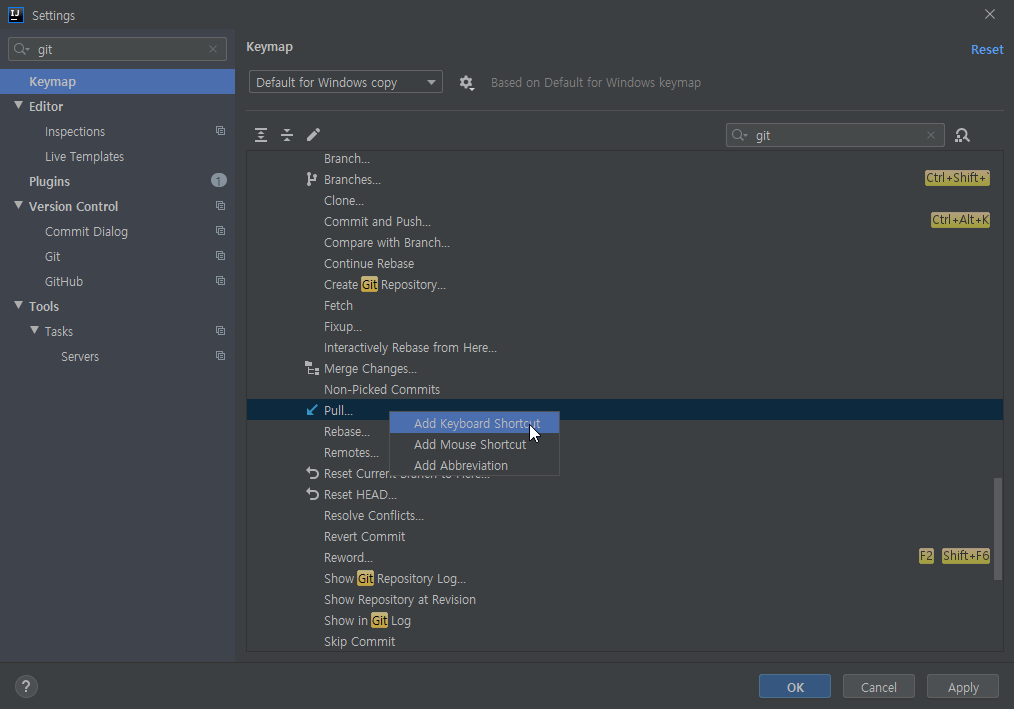Image resolution: width=1014 pixels, height=709 pixels.
Task: Click project-level icon next to Servers
Action: 221,356
